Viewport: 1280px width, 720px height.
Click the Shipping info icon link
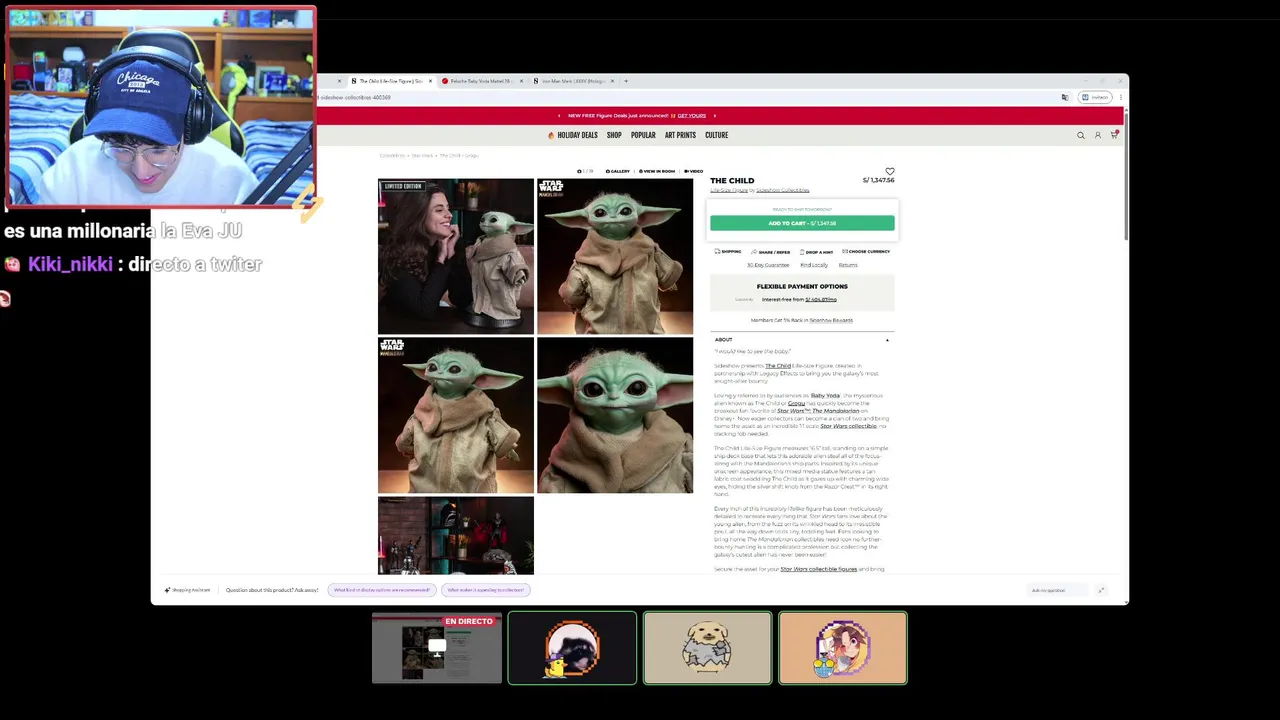[x=728, y=251]
